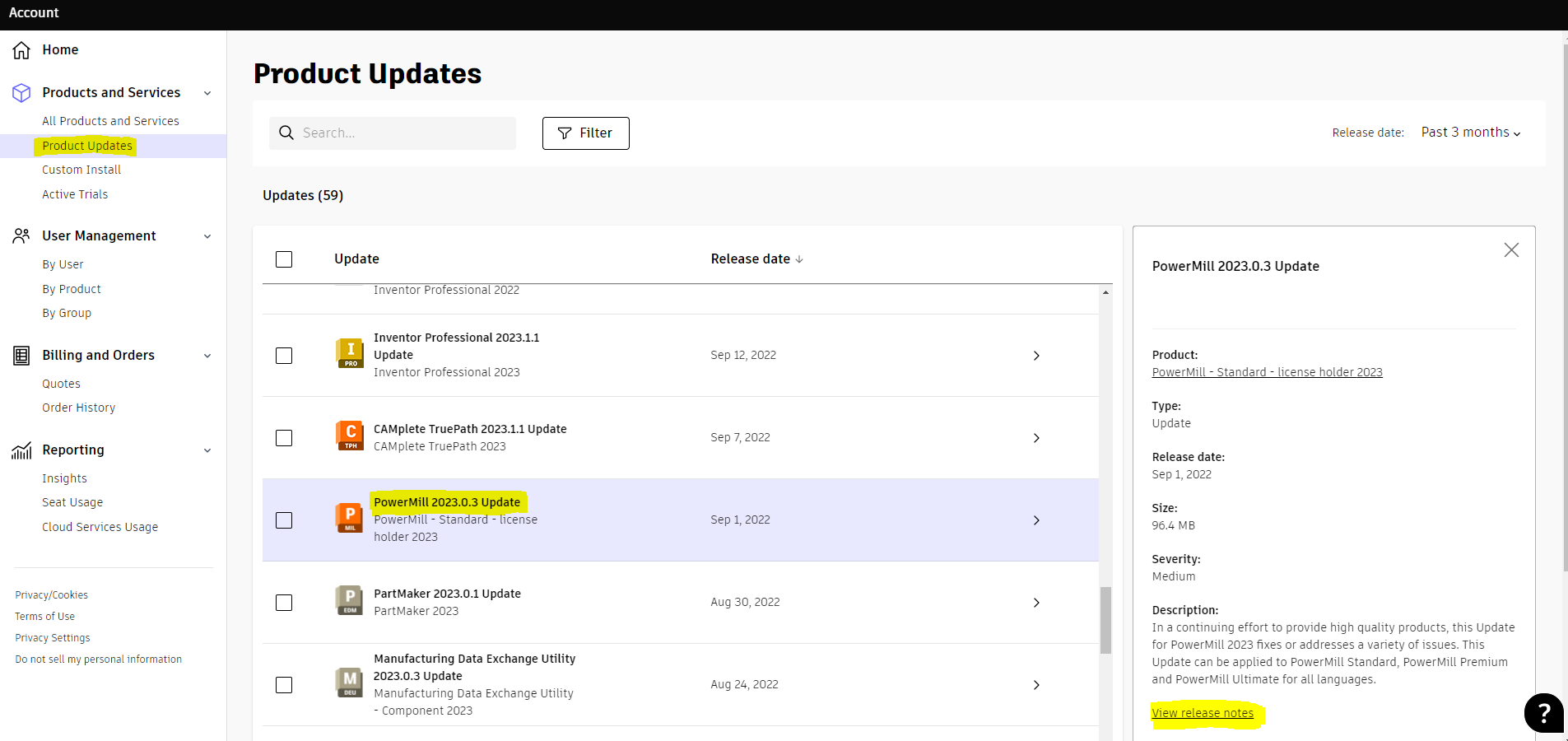Check the Manufacturing Data Exchange Utility row
The image size is (1568, 741).
point(284,685)
